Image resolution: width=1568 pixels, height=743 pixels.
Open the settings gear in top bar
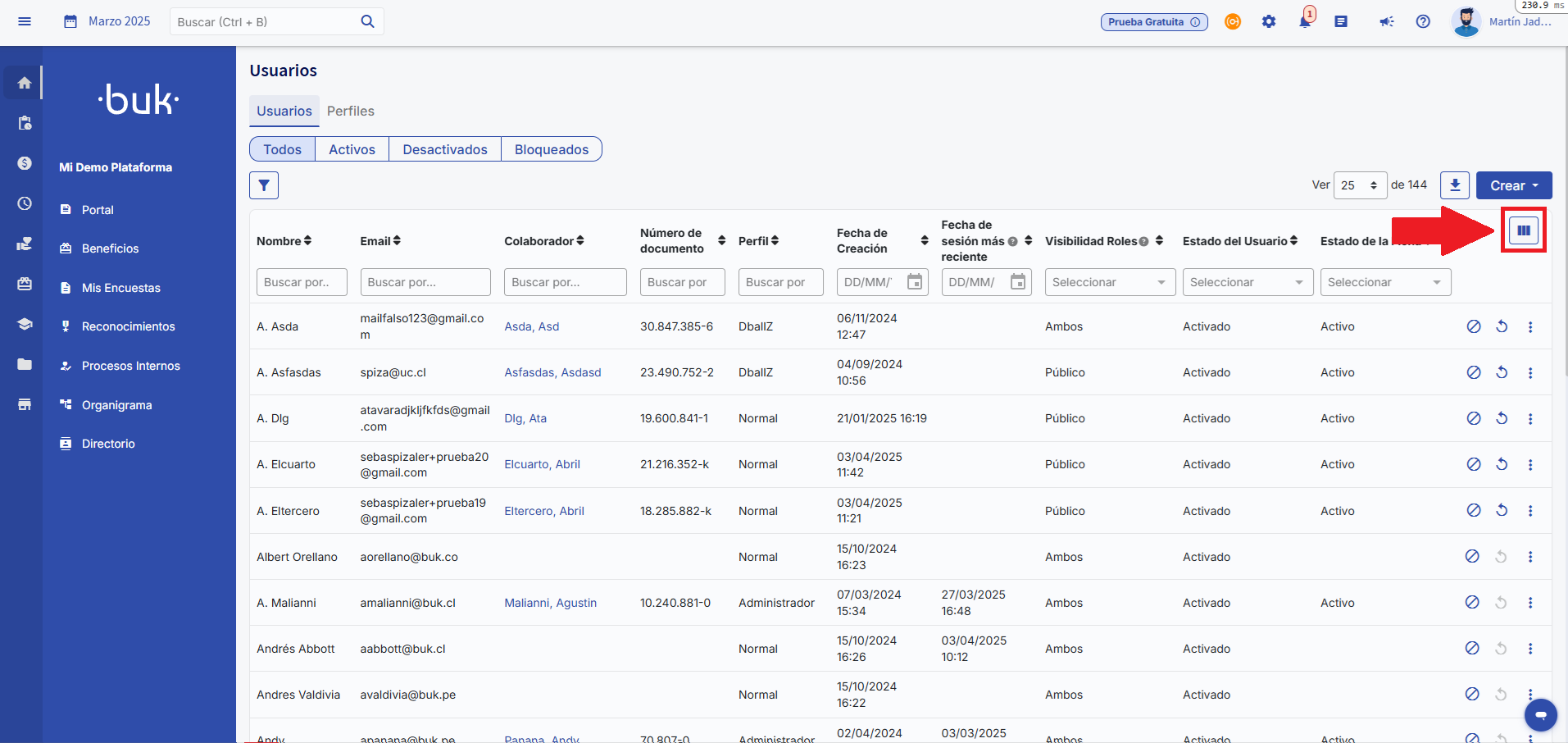1269,22
